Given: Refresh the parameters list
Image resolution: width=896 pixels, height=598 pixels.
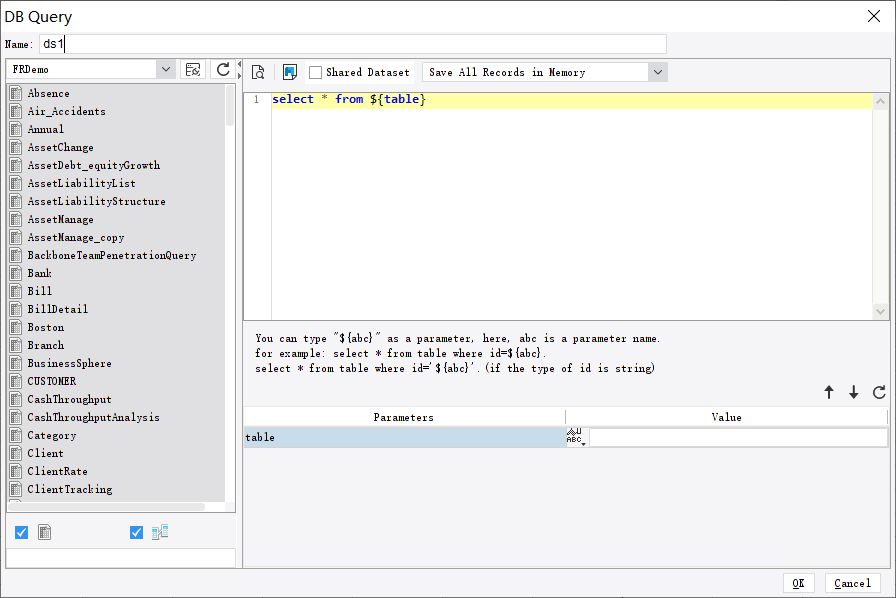Looking at the screenshot, I should [x=879, y=393].
